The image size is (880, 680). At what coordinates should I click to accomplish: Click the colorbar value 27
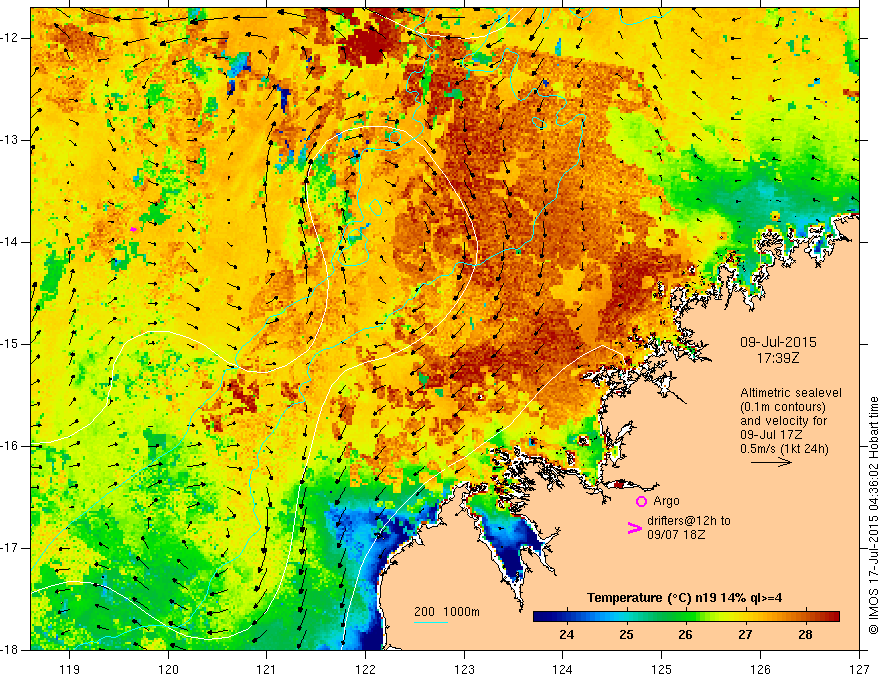[745, 635]
